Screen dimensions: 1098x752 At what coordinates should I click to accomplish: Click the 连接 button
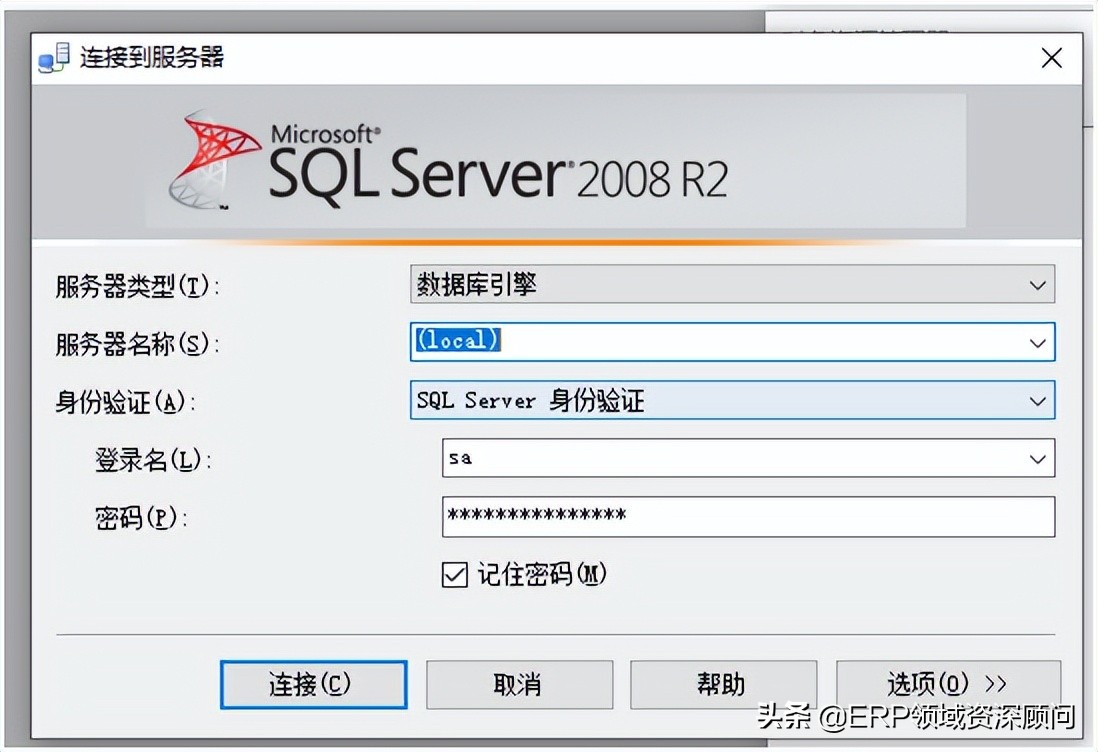point(313,684)
